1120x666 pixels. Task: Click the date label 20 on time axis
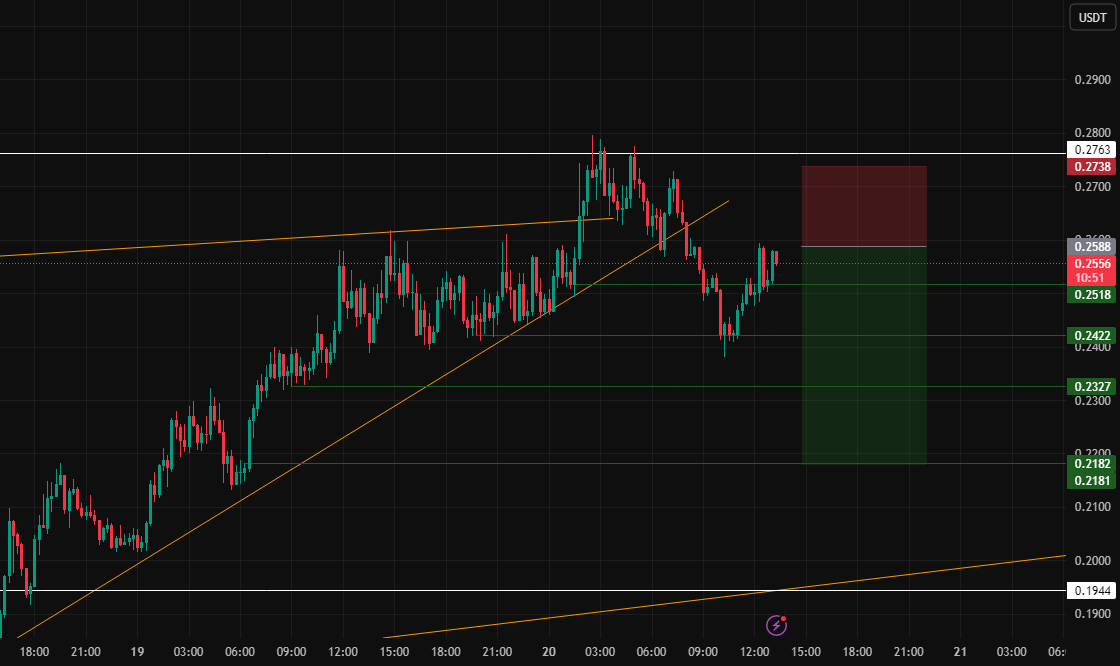click(547, 651)
